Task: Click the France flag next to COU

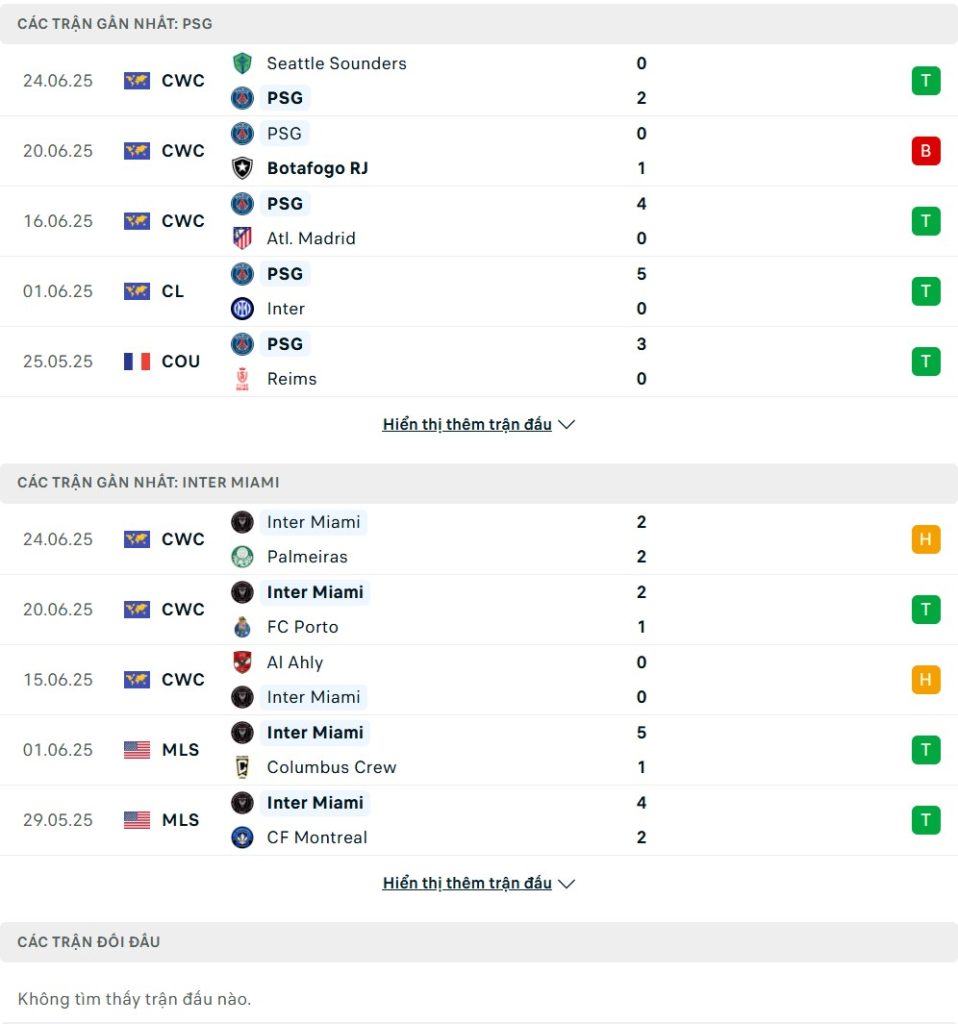Action: pos(136,361)
